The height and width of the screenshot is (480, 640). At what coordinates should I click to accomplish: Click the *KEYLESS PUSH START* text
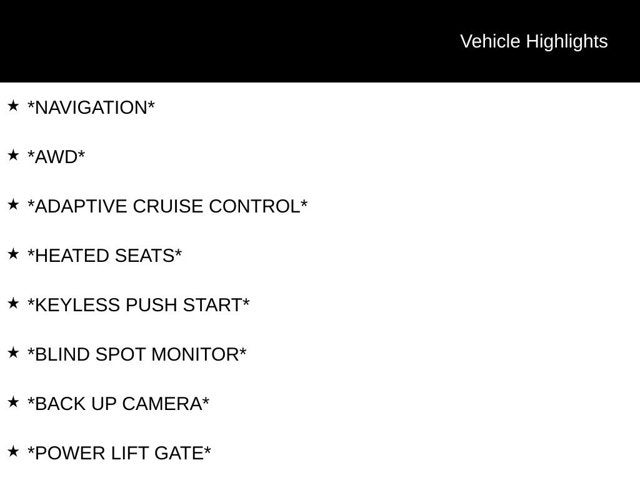138,305
